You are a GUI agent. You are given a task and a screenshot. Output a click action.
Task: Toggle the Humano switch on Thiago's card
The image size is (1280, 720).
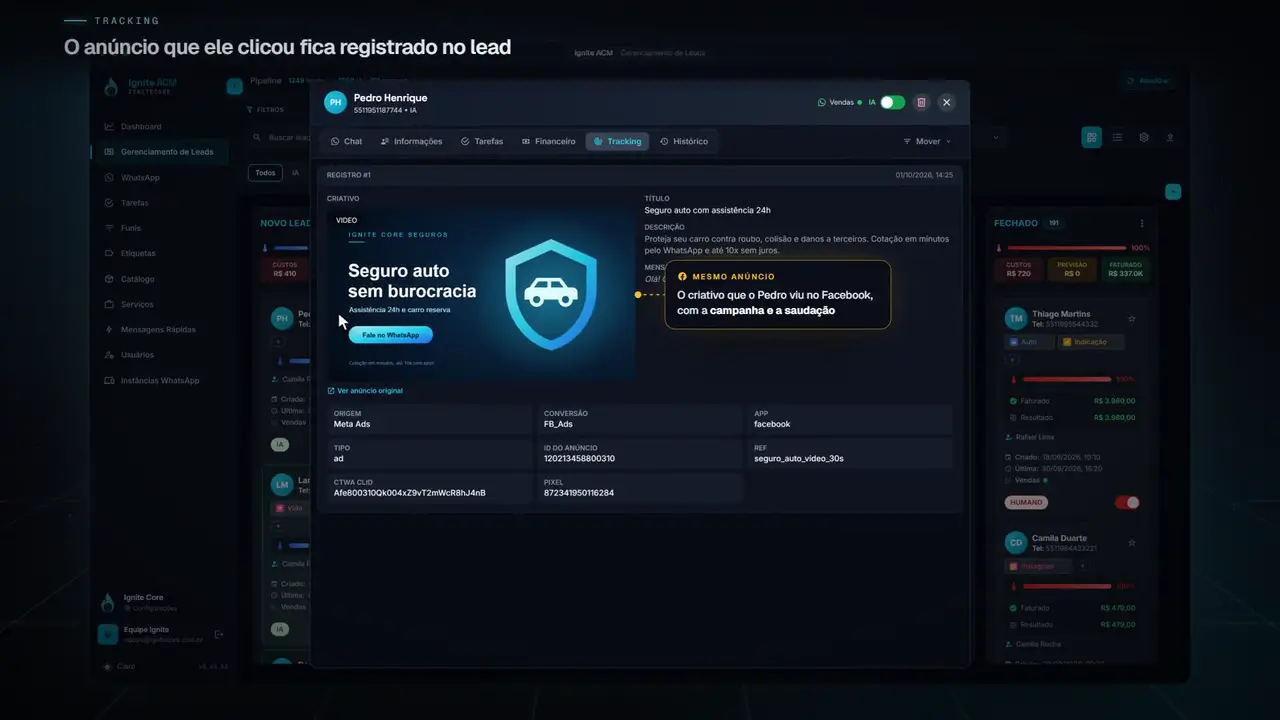[1127, 503]
